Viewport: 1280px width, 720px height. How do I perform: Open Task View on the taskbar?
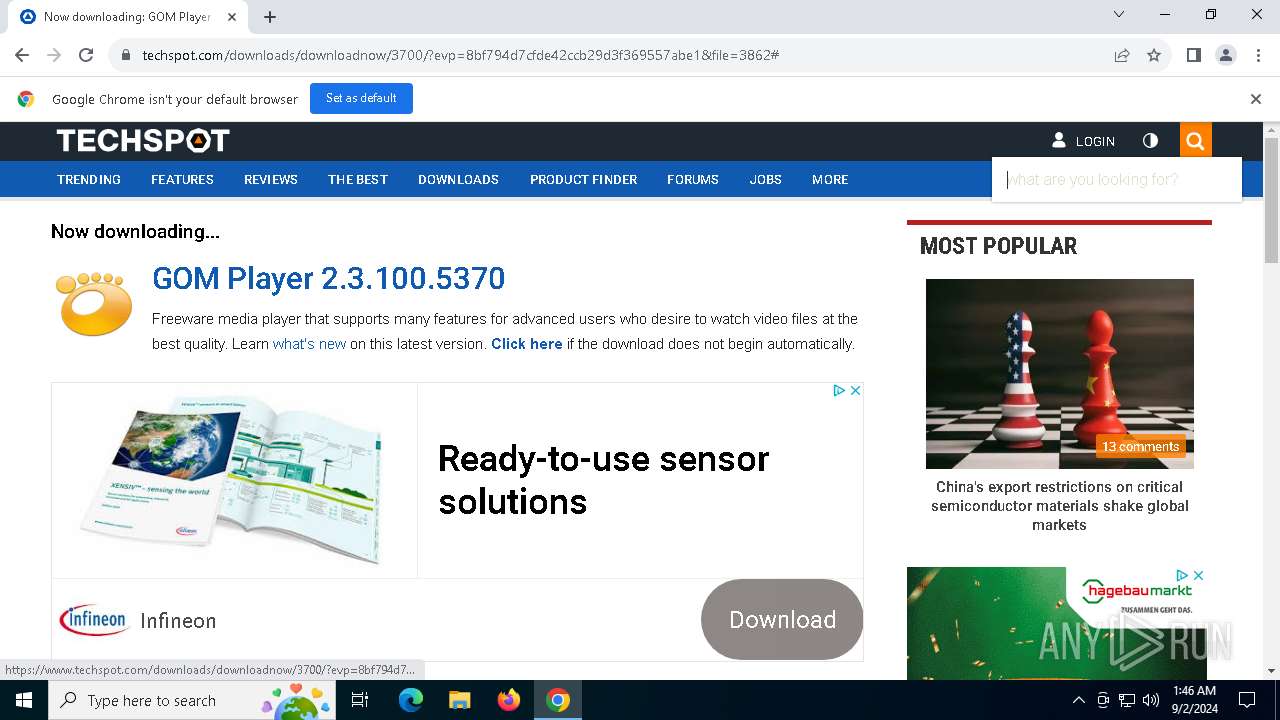pyautogui.click(x=360, y=700)
